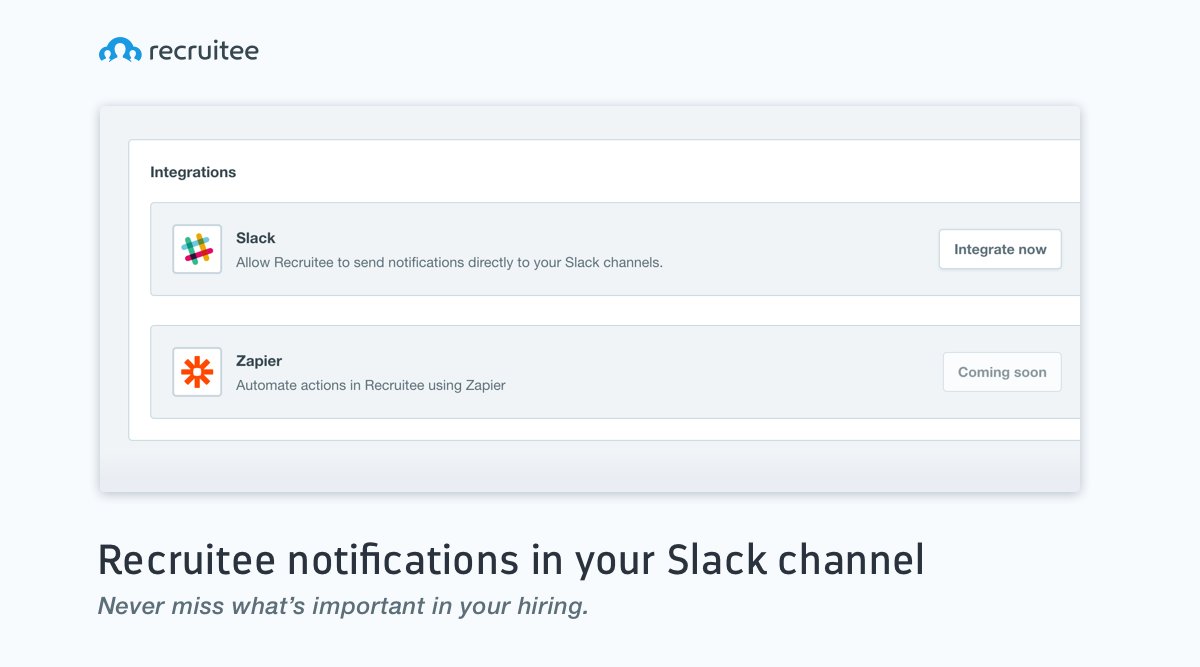Click the Slack app icon
1200x667 pixels.
click(x=197, y=249)
